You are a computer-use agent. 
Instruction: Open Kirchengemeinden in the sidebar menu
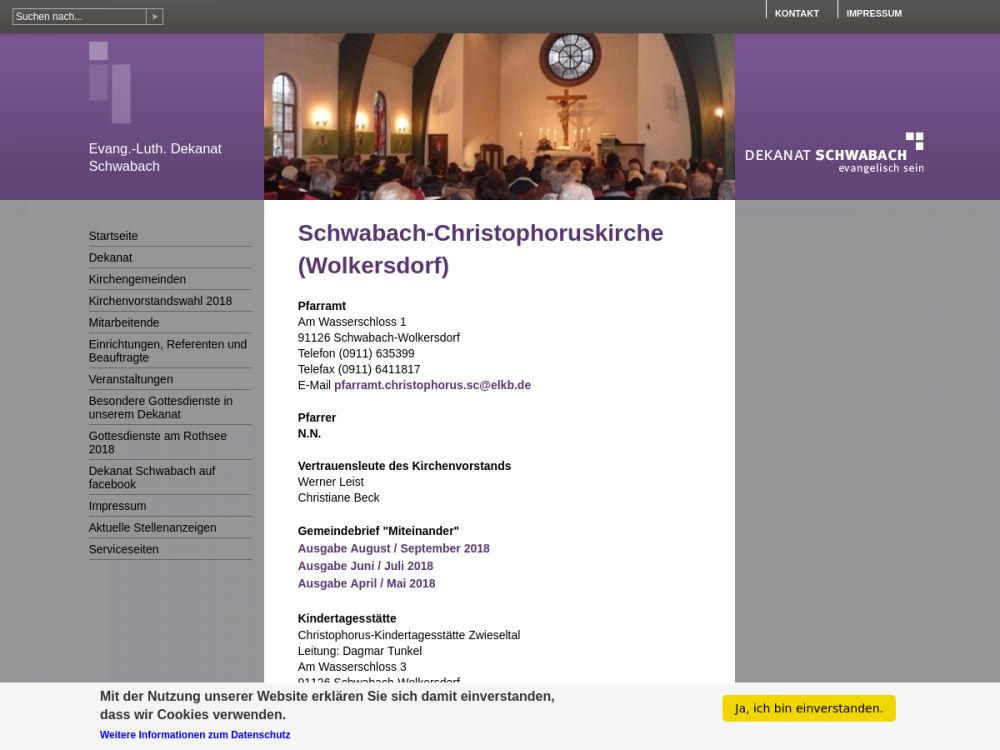point(137,279)
